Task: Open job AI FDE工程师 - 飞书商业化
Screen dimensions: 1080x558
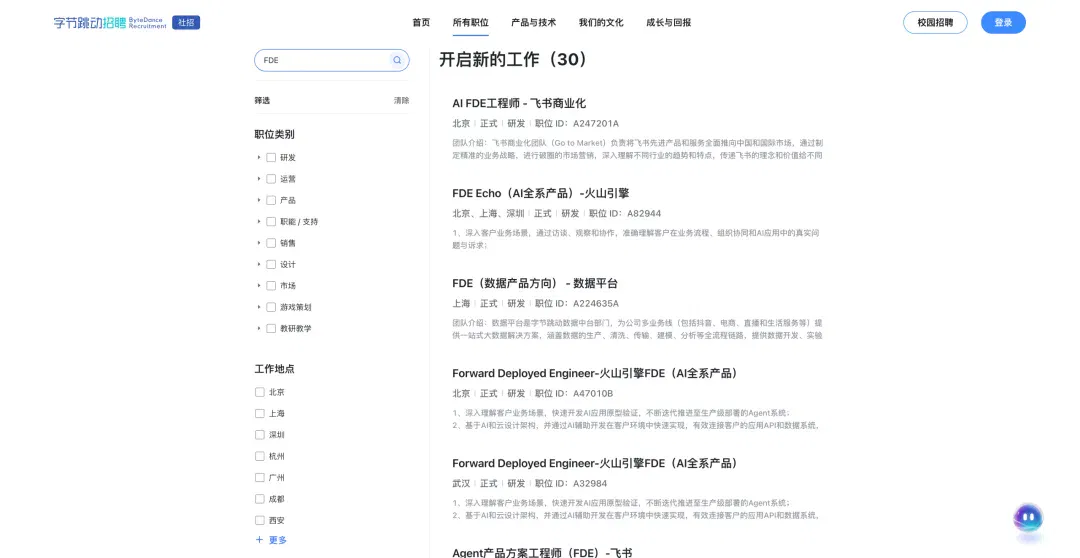Action: (519, 103)
